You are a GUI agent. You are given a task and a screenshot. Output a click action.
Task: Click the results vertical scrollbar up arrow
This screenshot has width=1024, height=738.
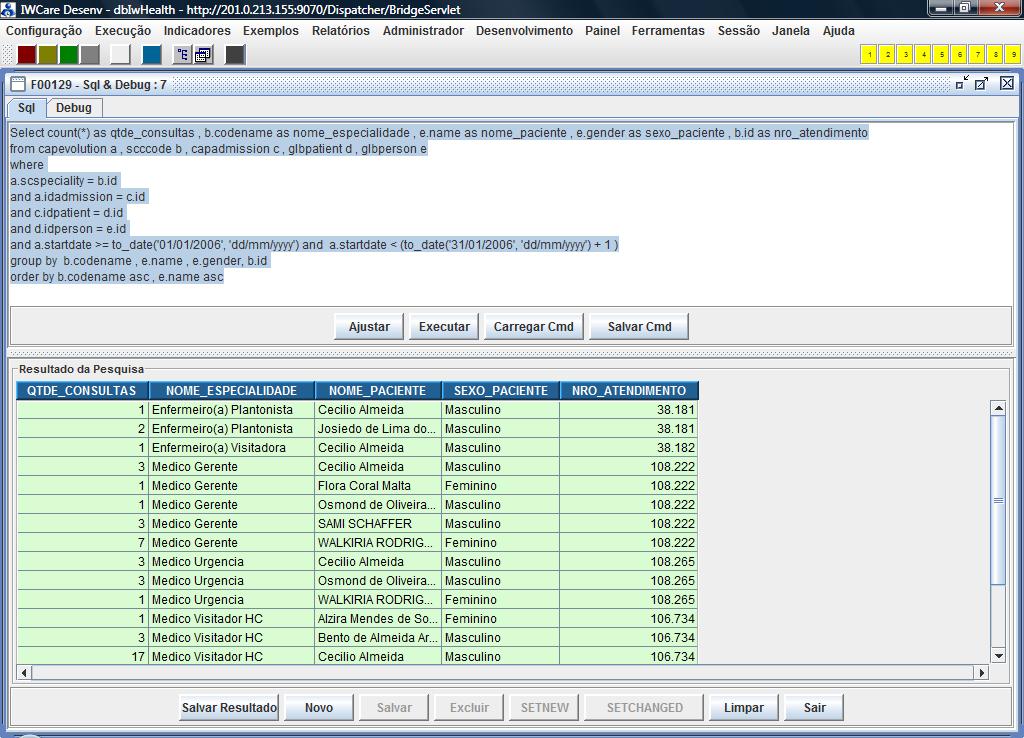click(999, 408)
